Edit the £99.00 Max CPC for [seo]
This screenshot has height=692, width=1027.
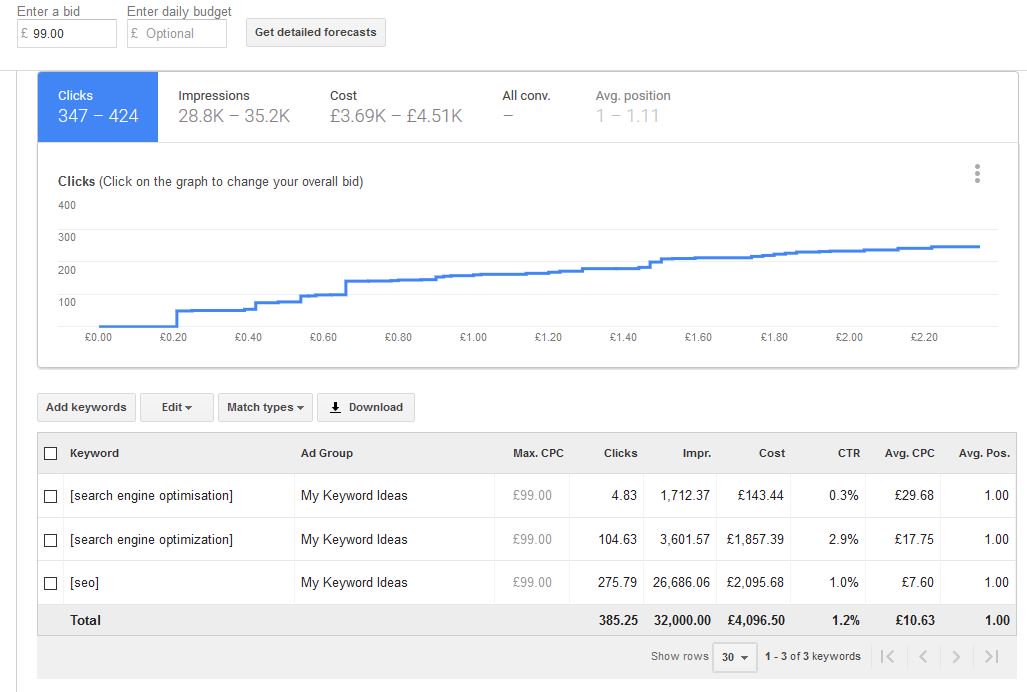[532, 583]
